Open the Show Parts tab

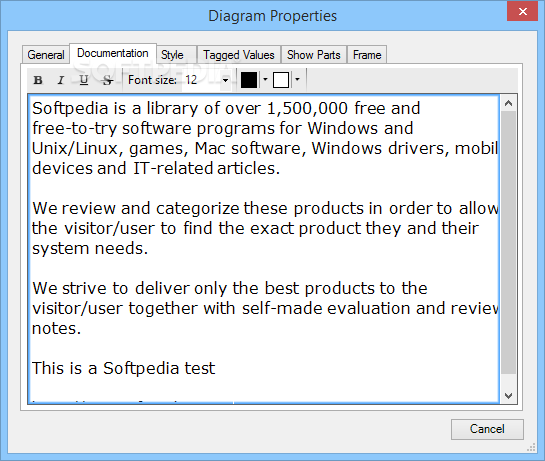pos(314,55)
